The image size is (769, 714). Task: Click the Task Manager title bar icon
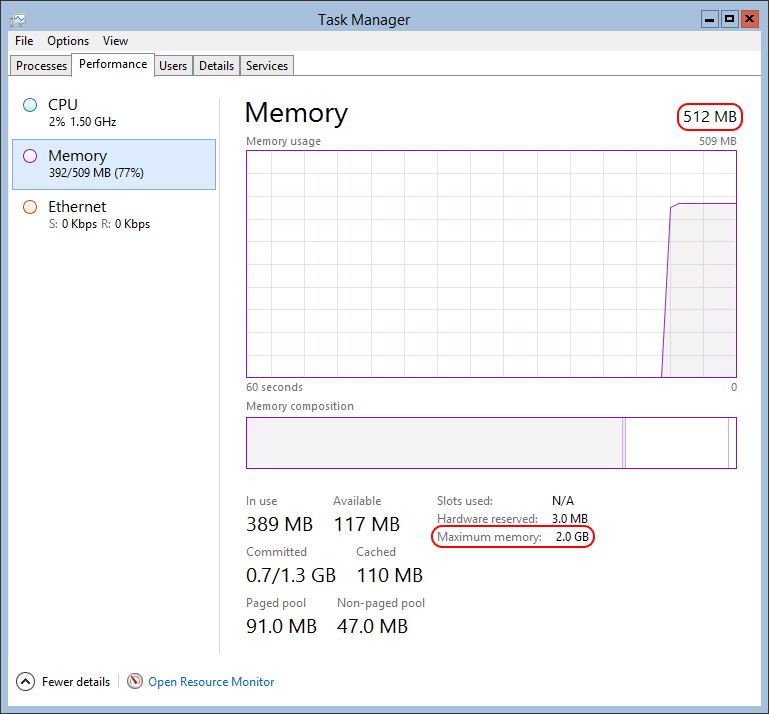(x=18, y=20)
